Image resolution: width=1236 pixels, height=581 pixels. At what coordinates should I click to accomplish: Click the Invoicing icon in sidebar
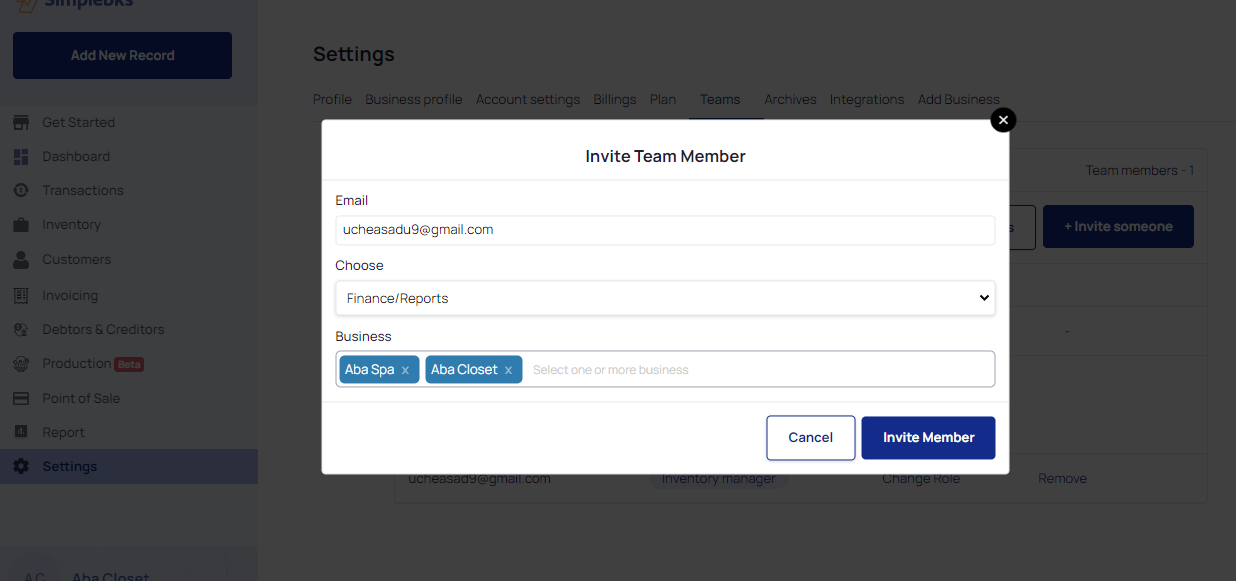(21, 296)
